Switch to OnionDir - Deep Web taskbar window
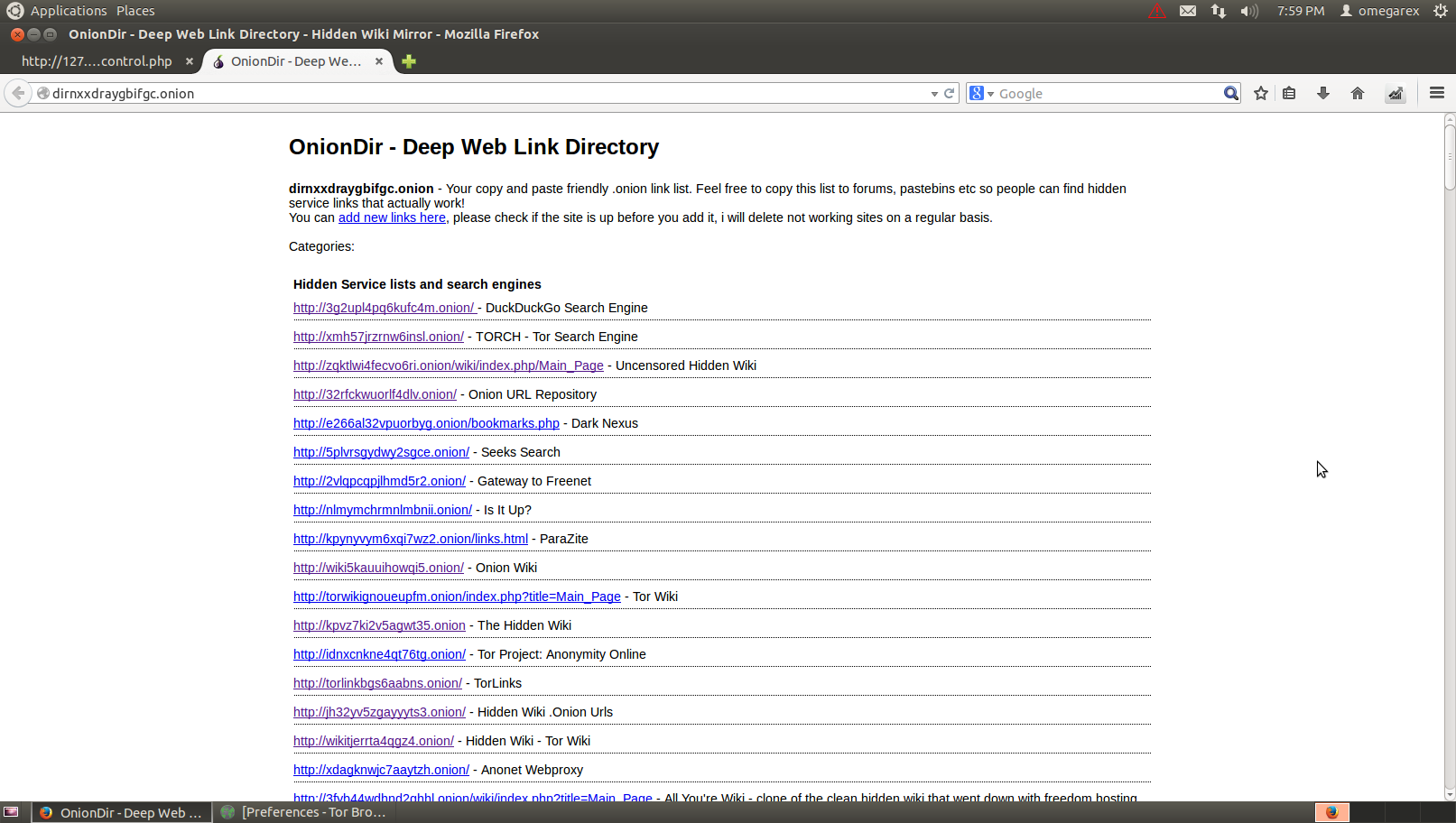Image resolution: width=1456 pixels, height=823 pixels. (x=122, y=812)
